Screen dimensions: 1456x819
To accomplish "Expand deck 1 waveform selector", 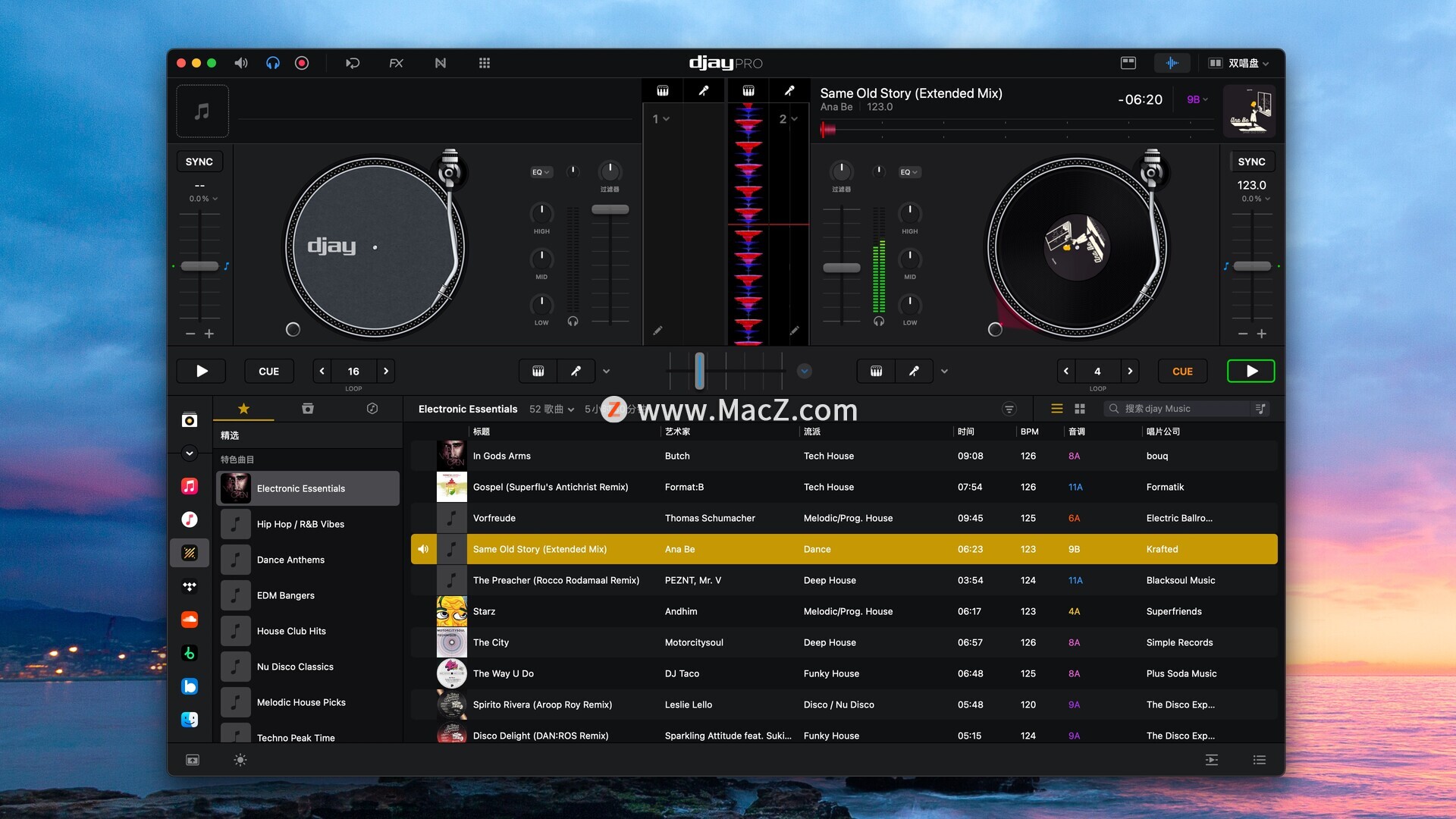I will (x=661, y=119).
